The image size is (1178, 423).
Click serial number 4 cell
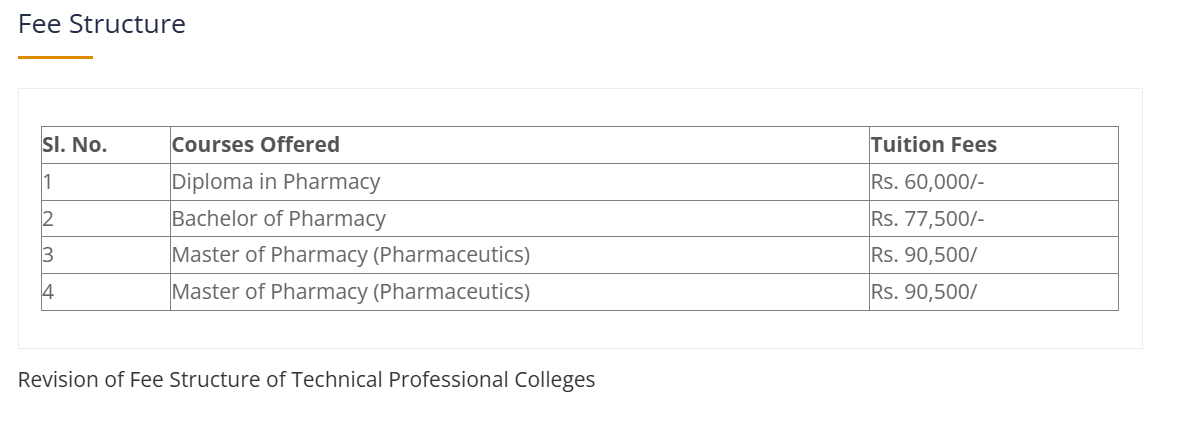coord(47,292)
